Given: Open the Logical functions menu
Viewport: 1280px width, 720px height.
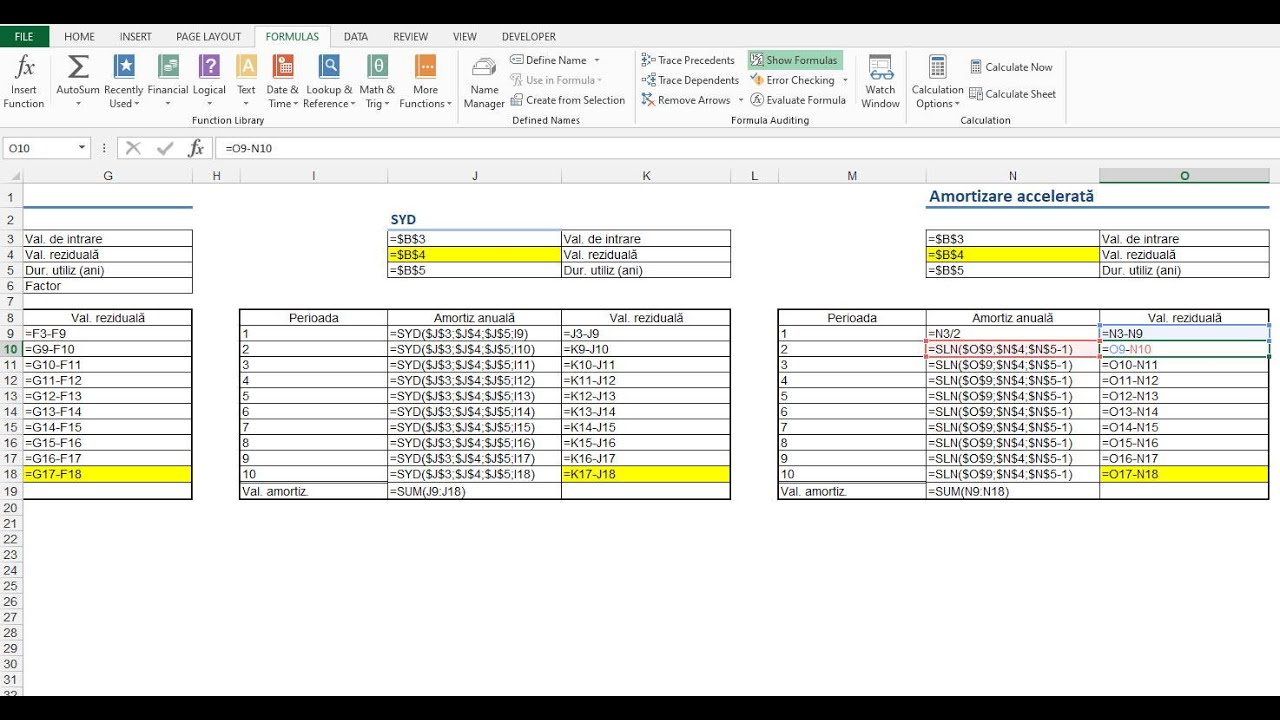Looking at the screenshot, I should tap(209, 82).
